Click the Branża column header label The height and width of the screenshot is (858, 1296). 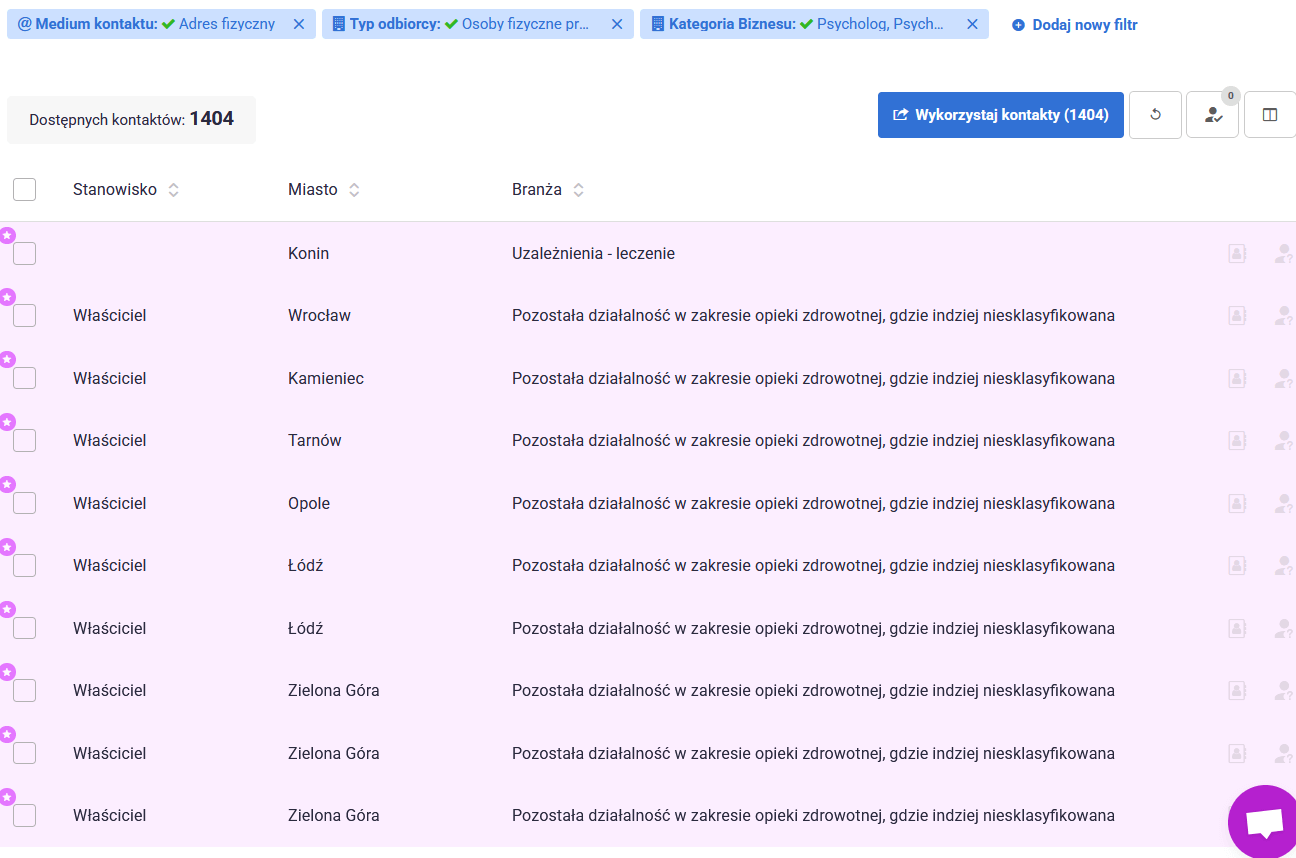[537, 189]
